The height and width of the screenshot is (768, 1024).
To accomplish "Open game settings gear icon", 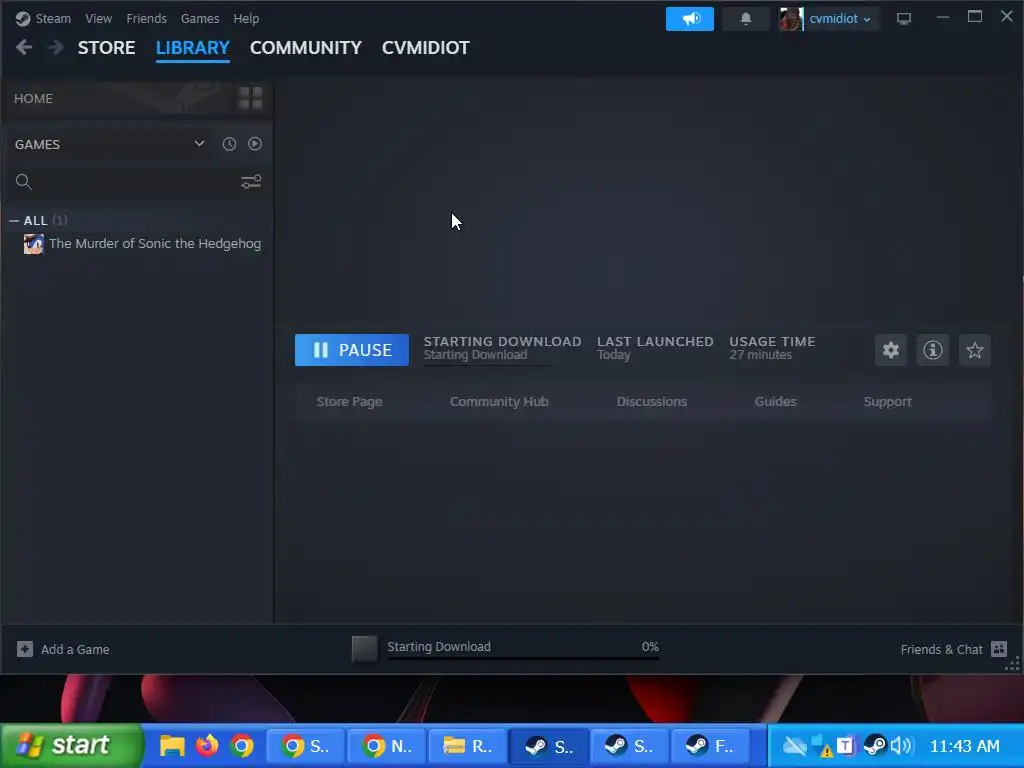I will 891,350.
